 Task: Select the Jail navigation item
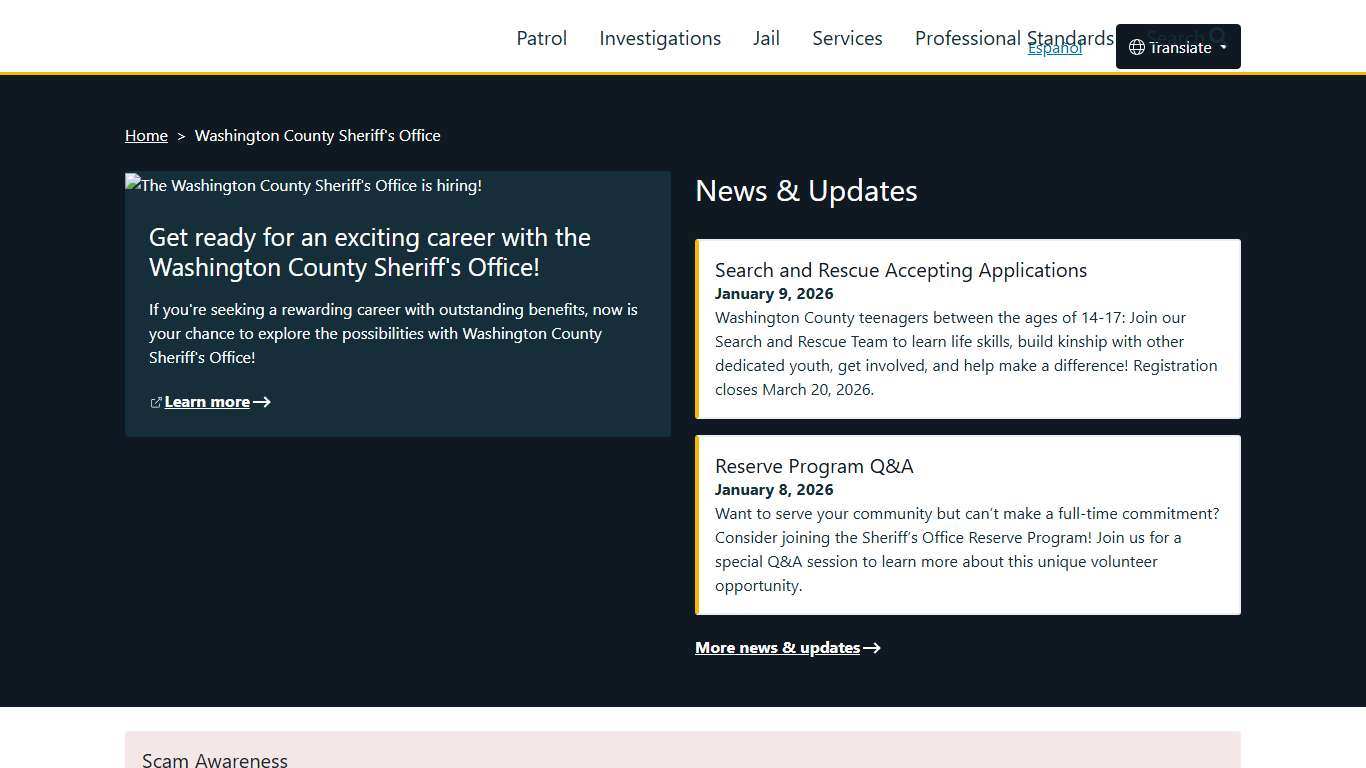pos(766,38)
